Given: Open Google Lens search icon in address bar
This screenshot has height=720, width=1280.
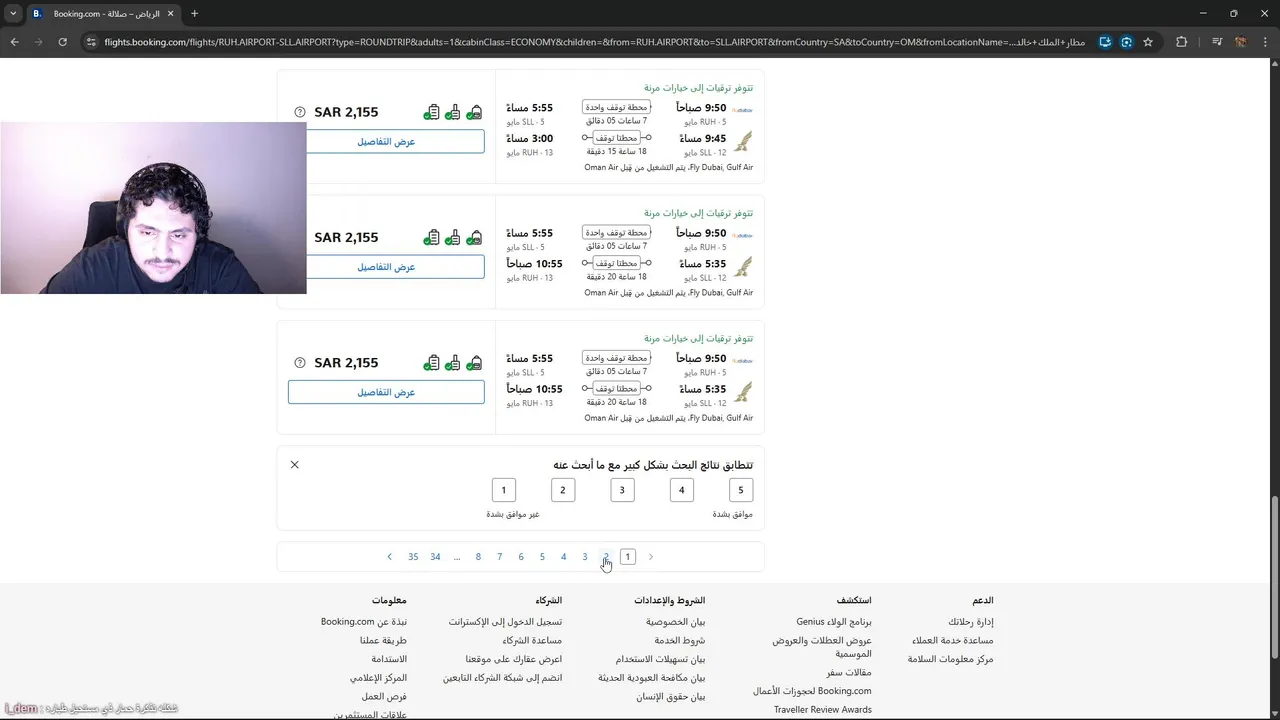Looking at the screenshot, I should [1126, 42].
